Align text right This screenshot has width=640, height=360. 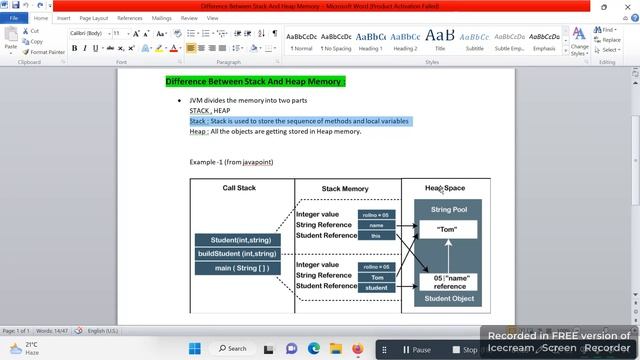(x=212, y=48)
